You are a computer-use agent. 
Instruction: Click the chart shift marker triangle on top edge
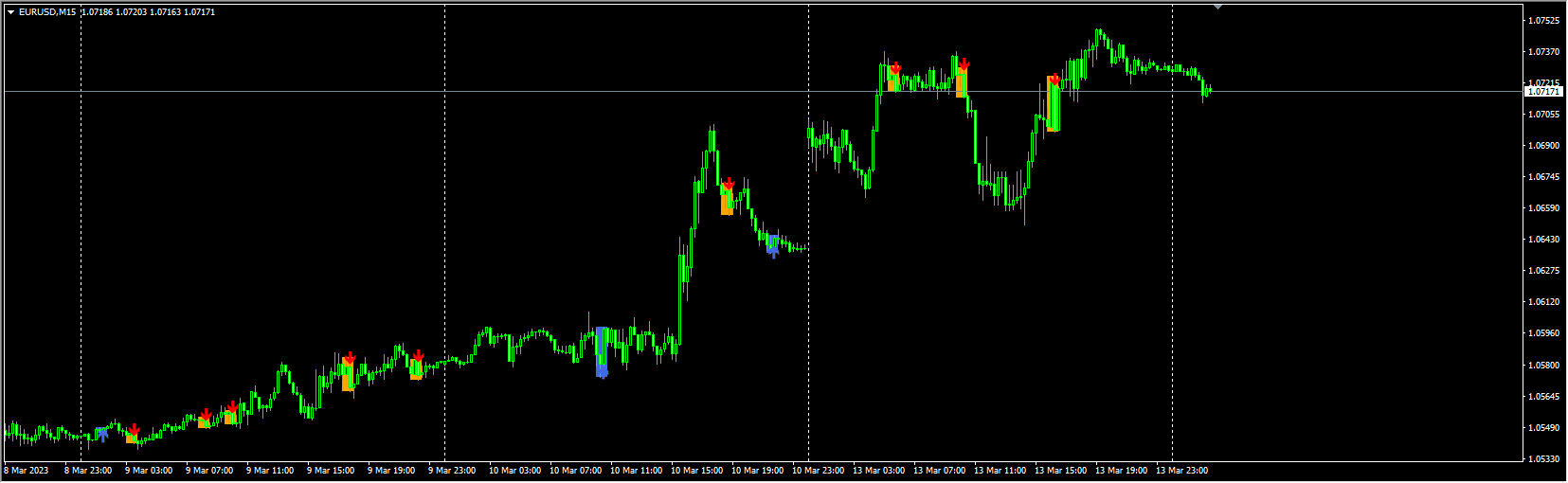pyautogui.click(x=1217, y=8)
